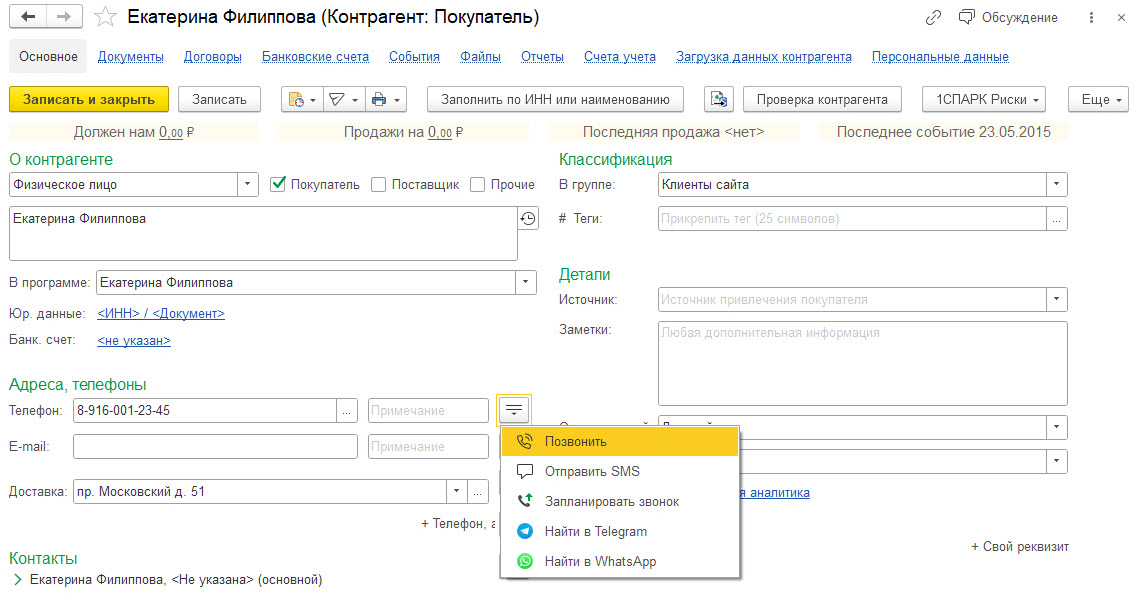Screen dimensions: 1139x593
Task: Click the Должен нам 0,00 amount
Action: coord(171,132)
